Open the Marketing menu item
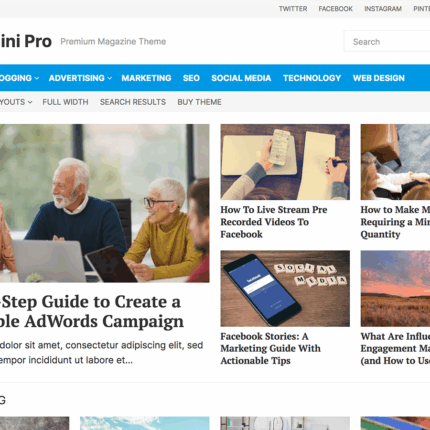 click(x=146, y=78)
